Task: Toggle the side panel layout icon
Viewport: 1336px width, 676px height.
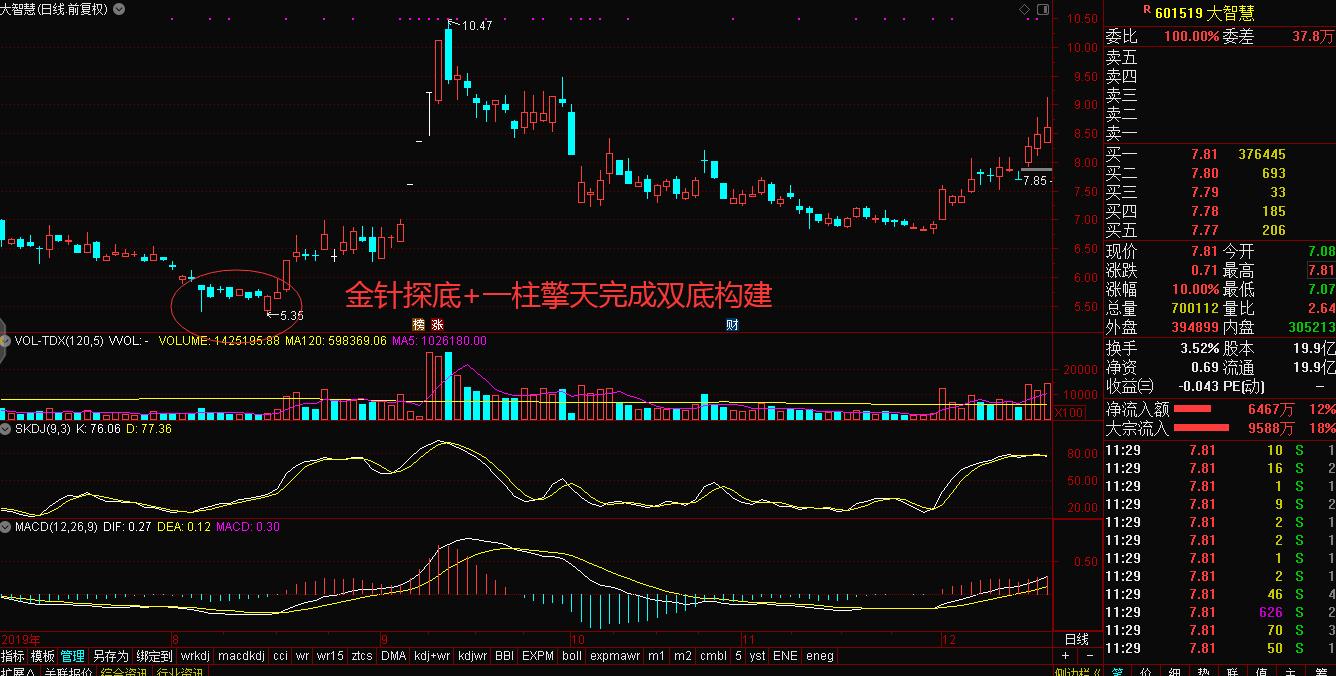Action: [x=1043, y=9]
